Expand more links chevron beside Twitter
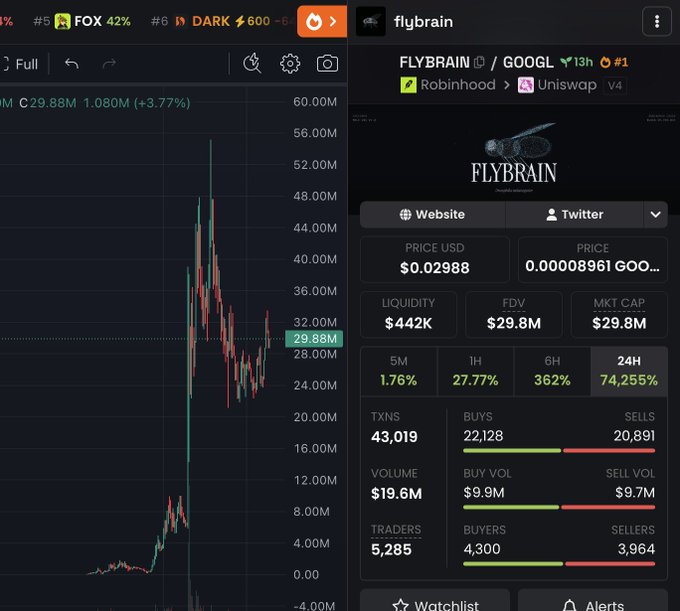Image resolution: width=680 pixels, height=611 pixels. coord(655,214)
